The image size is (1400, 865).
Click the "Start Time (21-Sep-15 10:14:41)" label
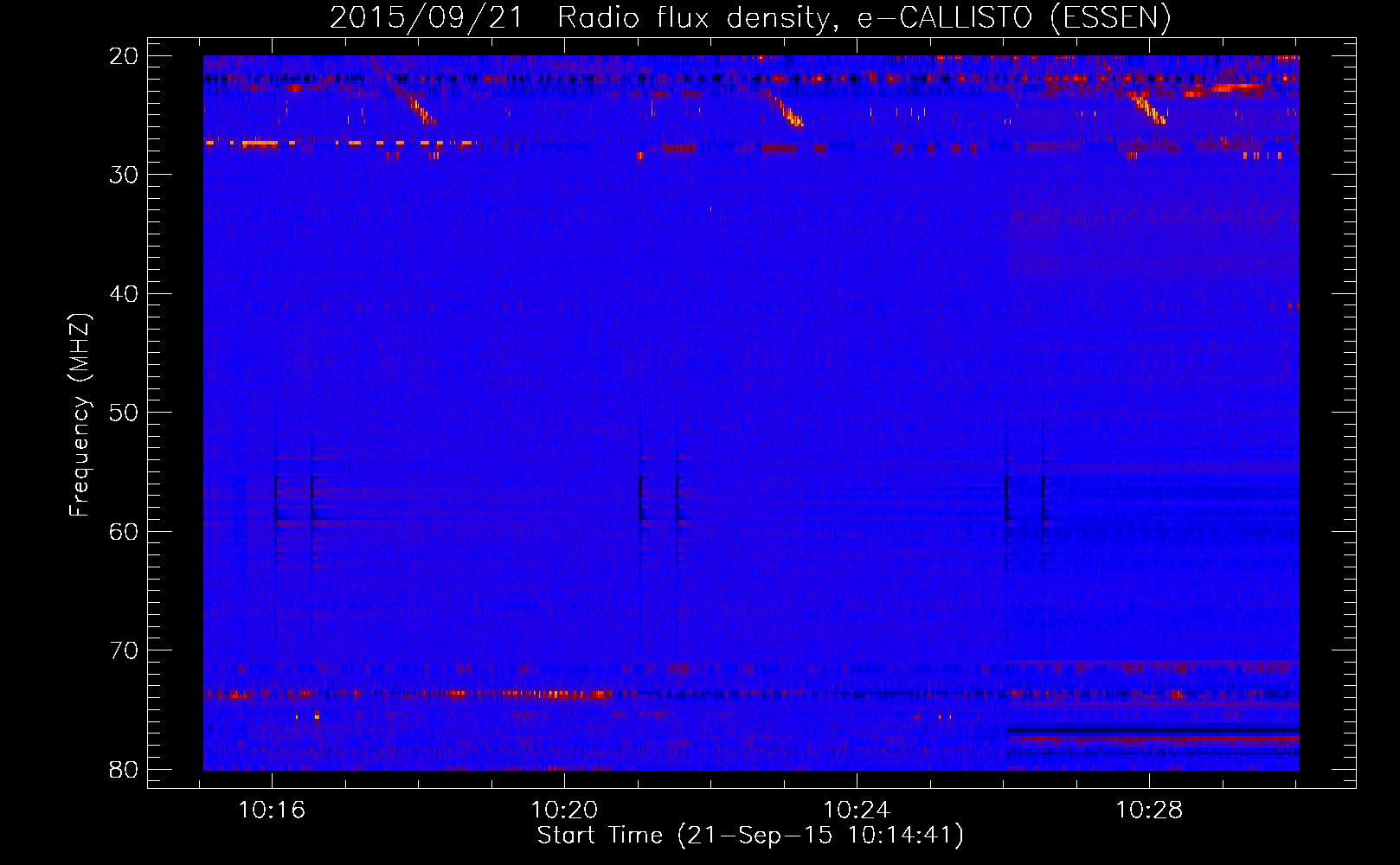point(750,836)
